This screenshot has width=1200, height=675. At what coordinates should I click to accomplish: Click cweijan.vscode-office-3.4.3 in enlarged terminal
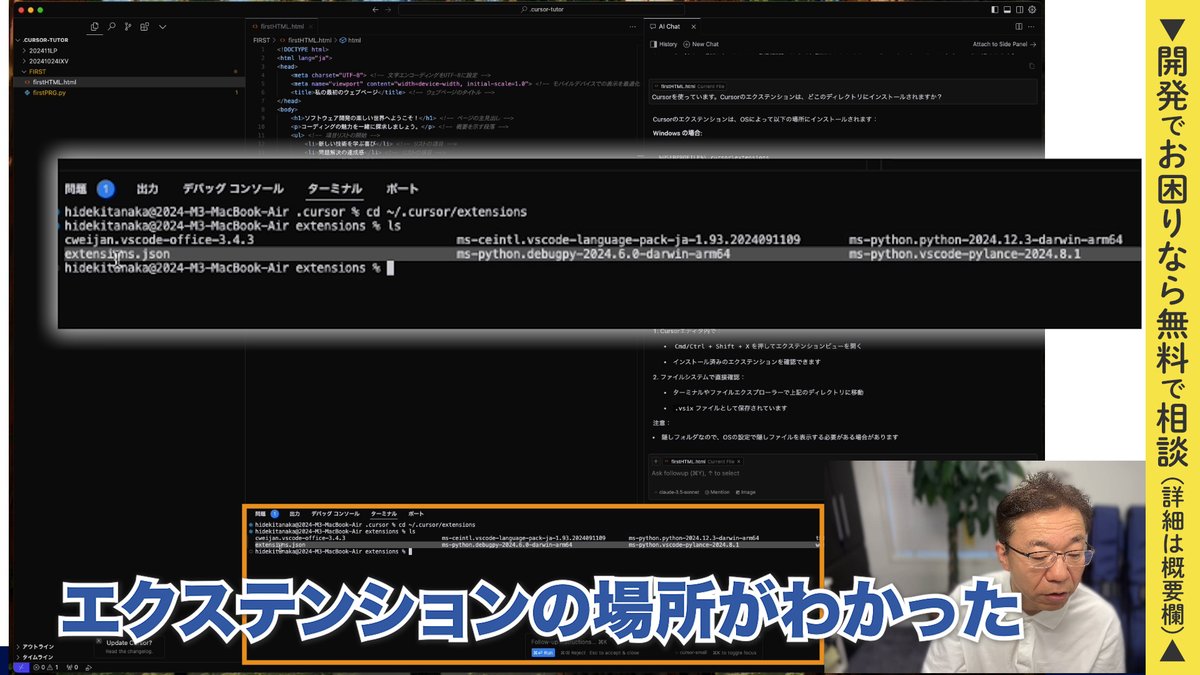point(159,240)
